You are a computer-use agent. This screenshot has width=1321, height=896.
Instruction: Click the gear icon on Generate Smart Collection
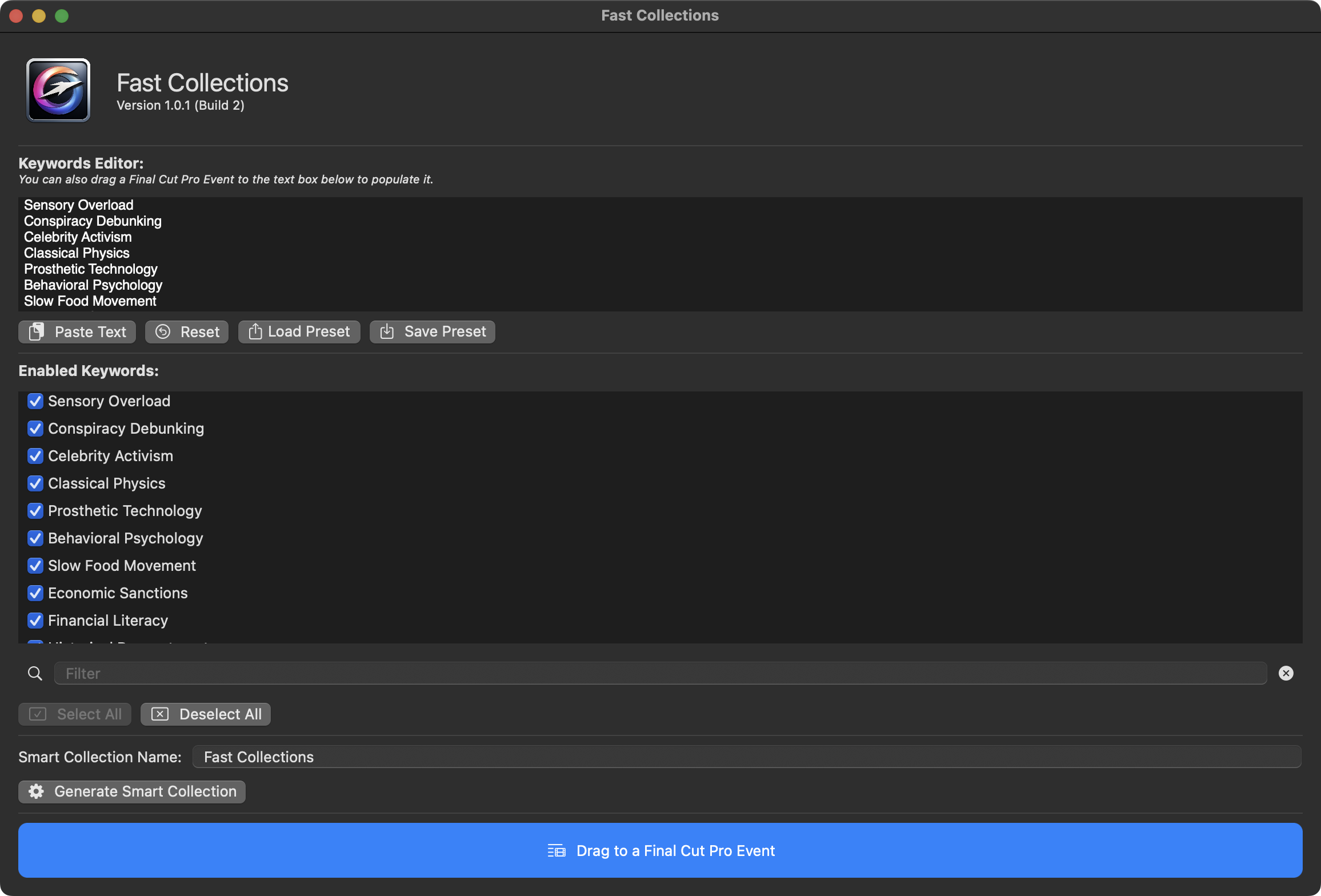36,791
